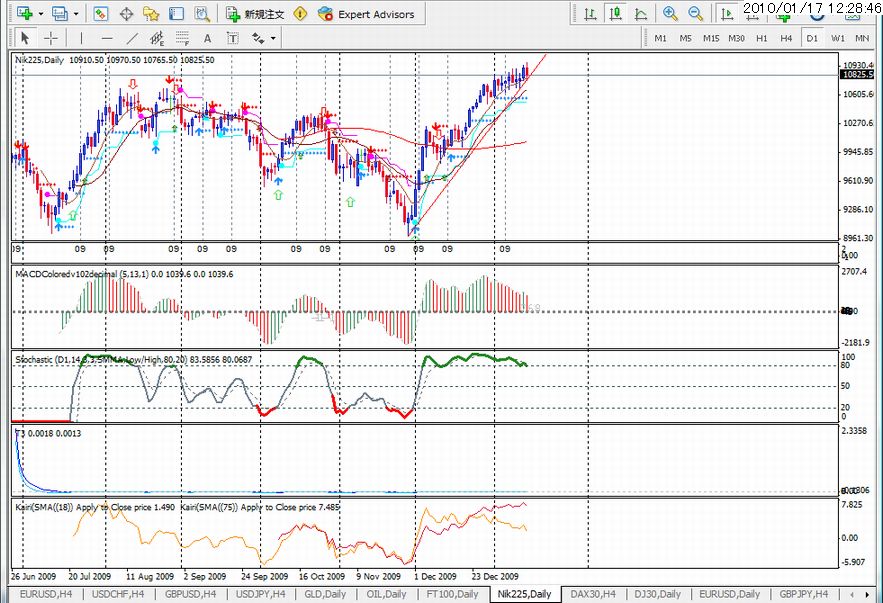Open the New Chart dropdown arrow
883x603 pixels.
(41, 14)
